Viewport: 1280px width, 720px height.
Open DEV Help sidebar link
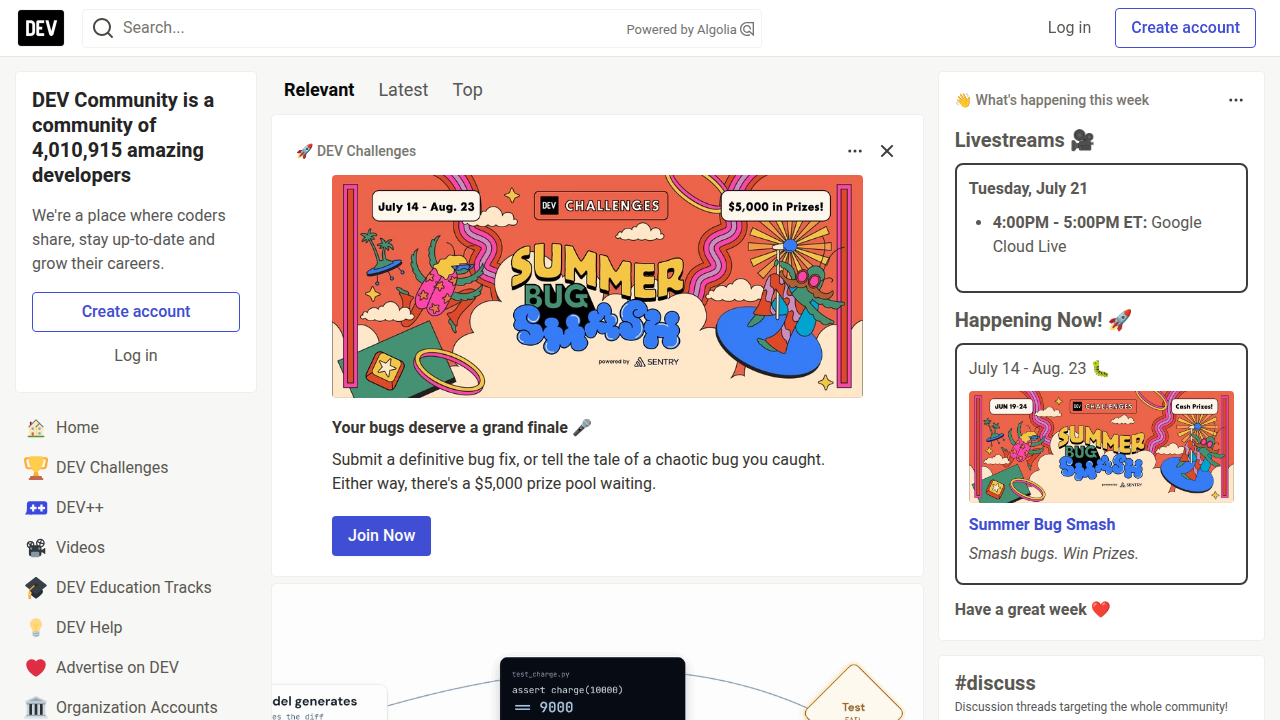136,628
